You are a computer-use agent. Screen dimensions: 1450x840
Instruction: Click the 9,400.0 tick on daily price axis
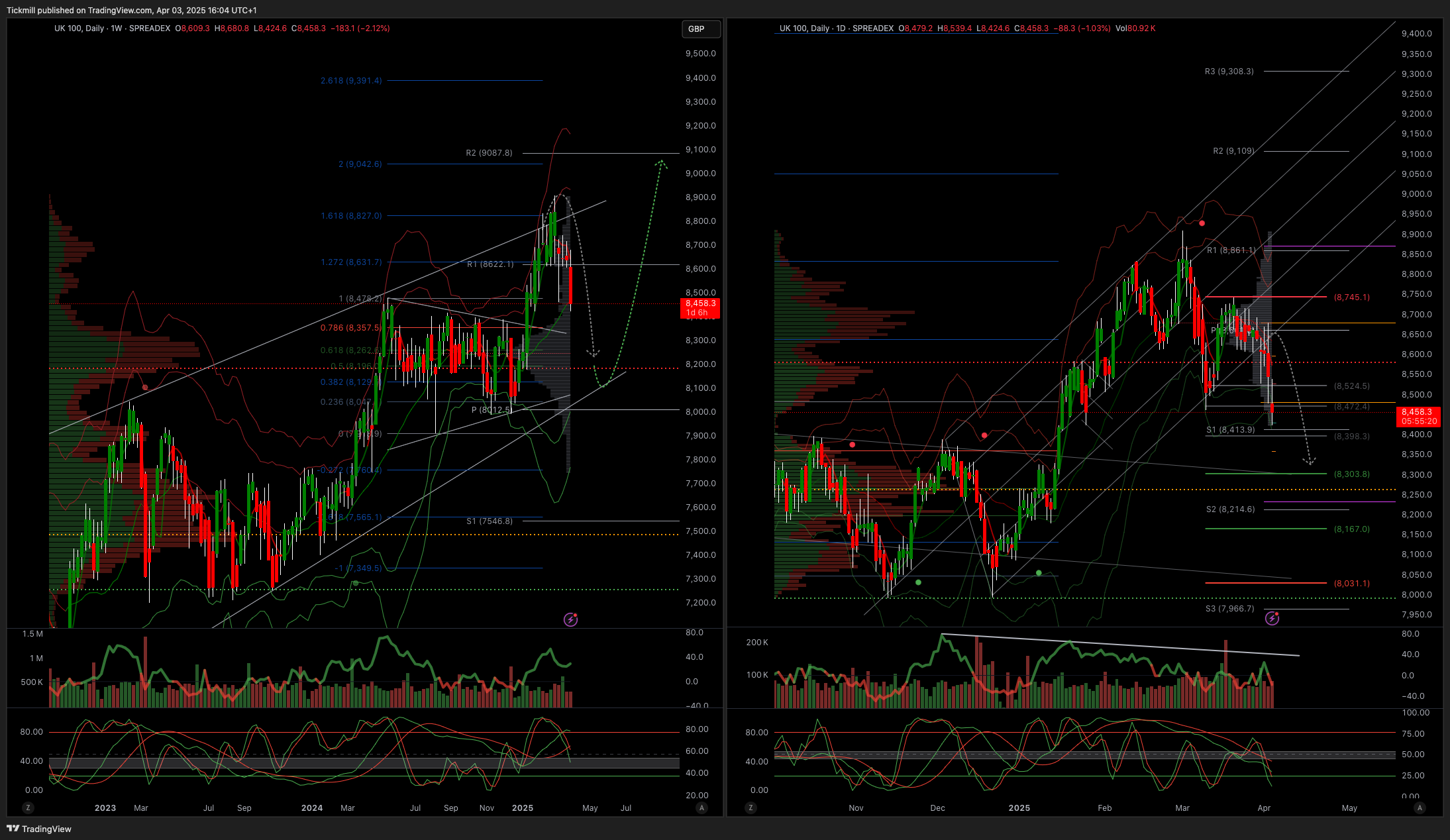pos(1417,34)
